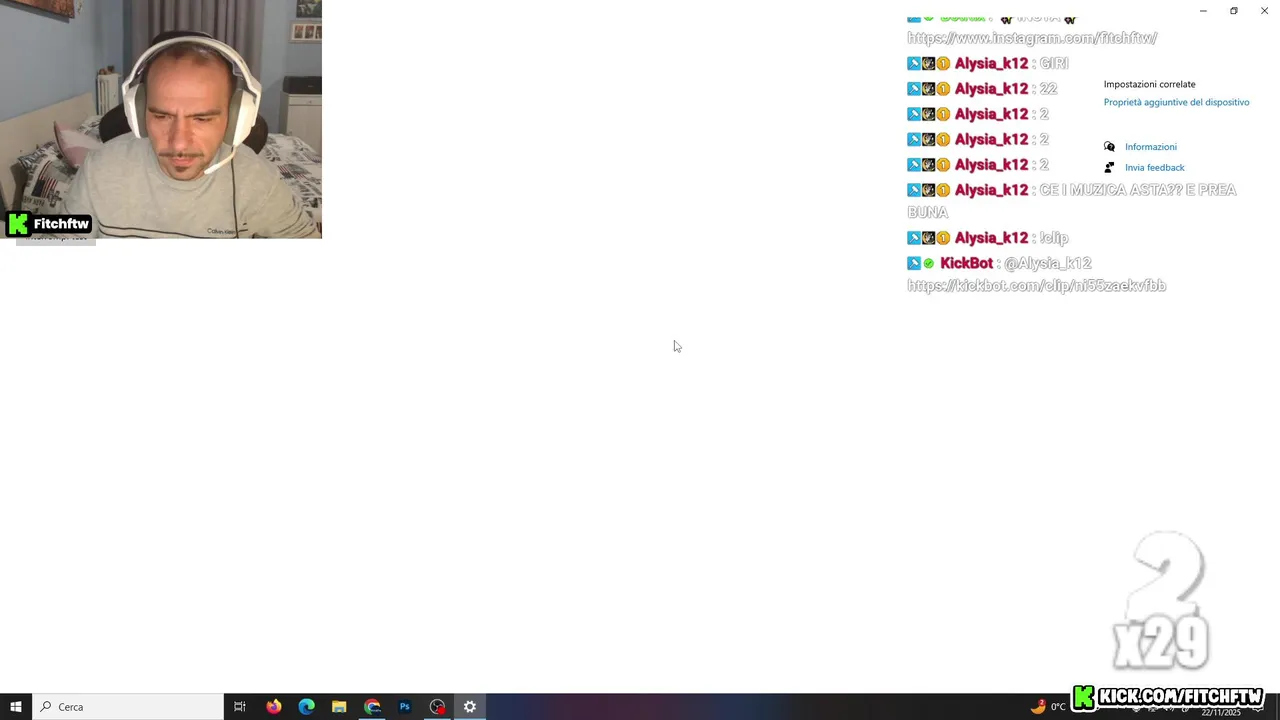1280x720 pixels.
Task: Open File Explorer from the taskbar
Action: tap(339, 707)
